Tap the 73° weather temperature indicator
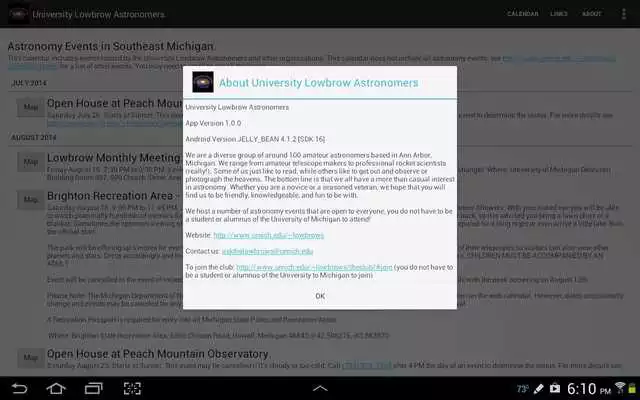Image resolution: width=640 pixels, height=400 pixels. [523, 389]
